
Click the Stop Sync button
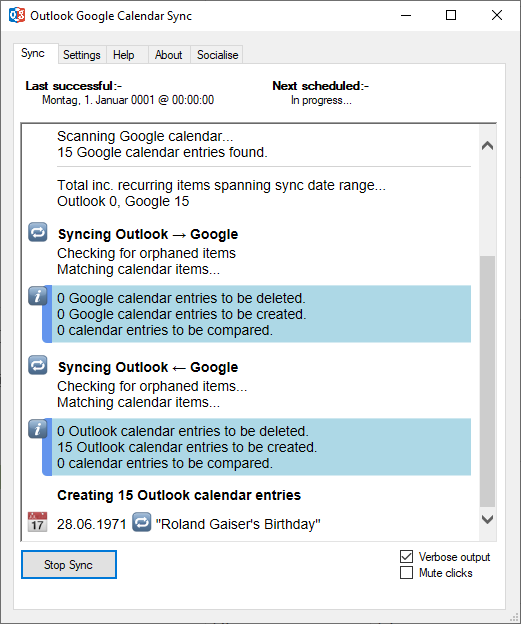[x=69, y=565]
